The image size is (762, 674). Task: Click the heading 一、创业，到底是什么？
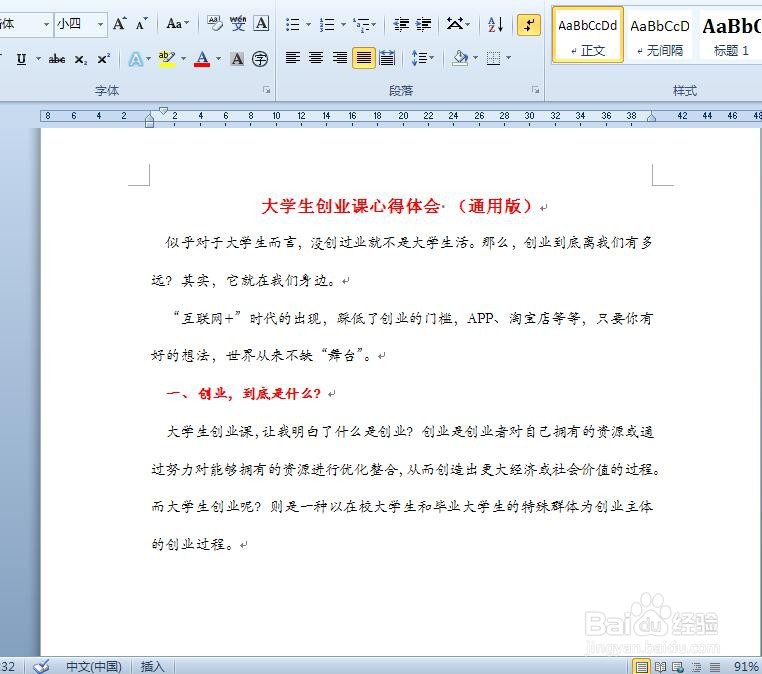point(243,393)
